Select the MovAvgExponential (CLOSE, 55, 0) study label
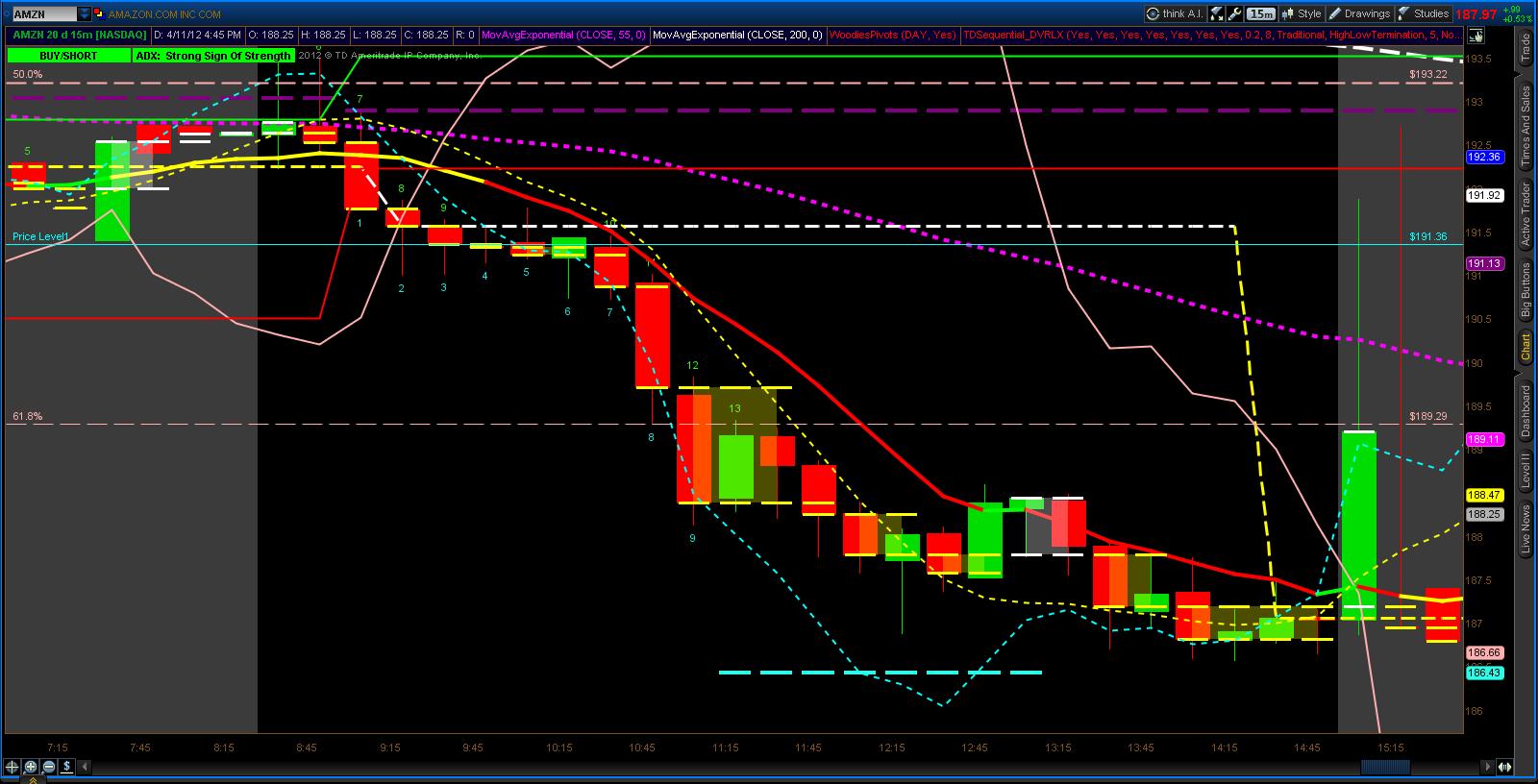The width and height of the screenshot is (1538, 784). click(x=563, y=35)
